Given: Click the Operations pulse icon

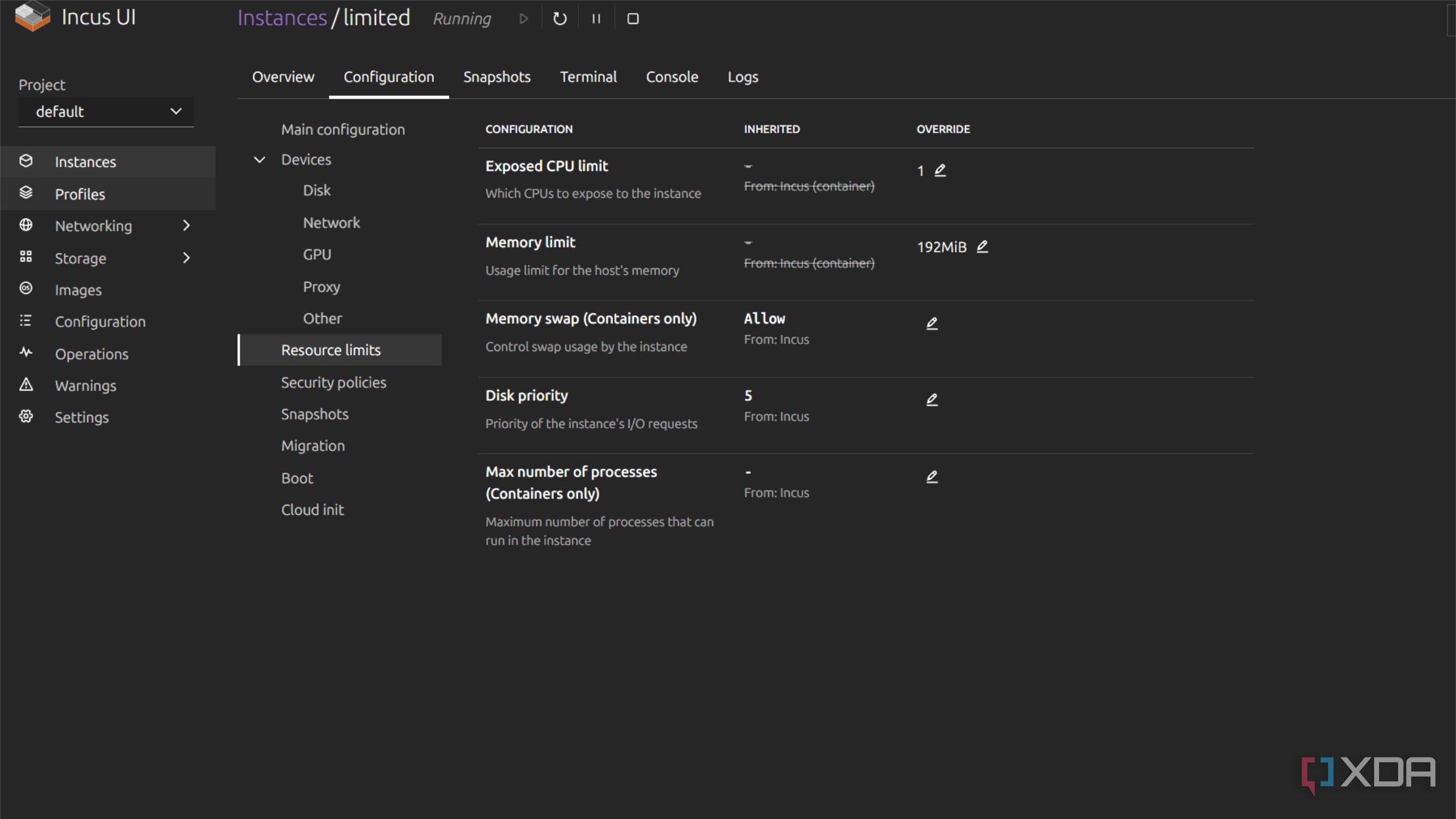Looking at the screenshot, I should pos(26,352).
